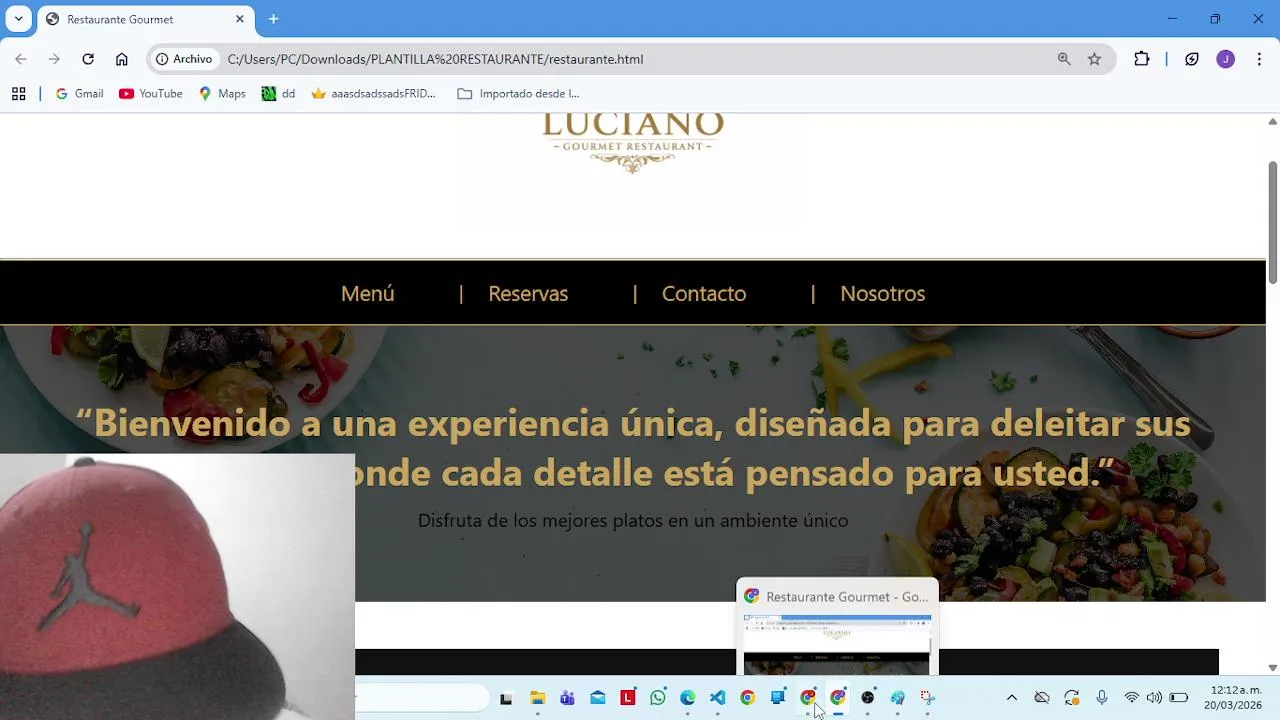
Task: Click the extension icon beside profile avatar
Action: 1192,59
